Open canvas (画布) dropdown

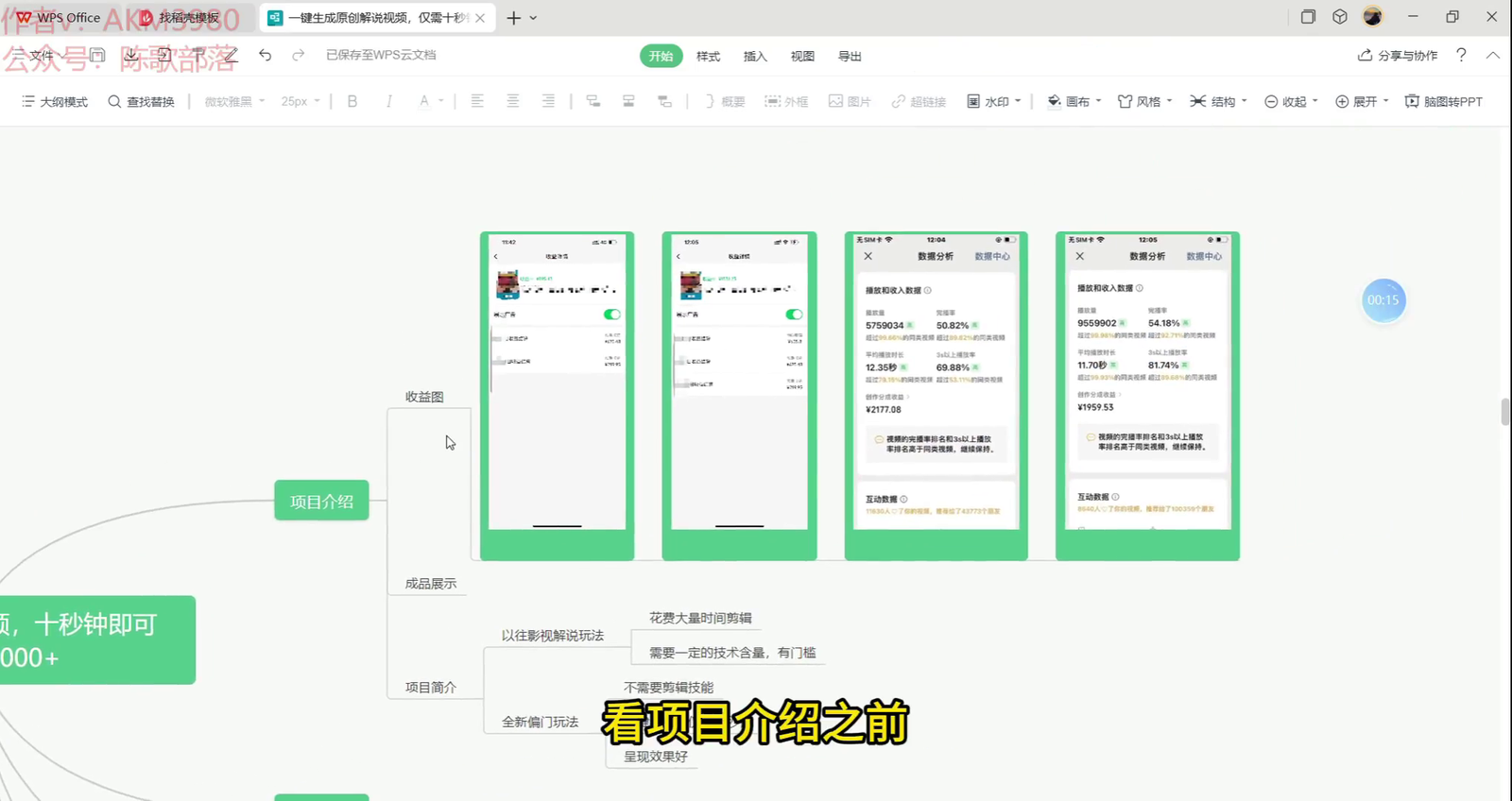[1074, 101]
